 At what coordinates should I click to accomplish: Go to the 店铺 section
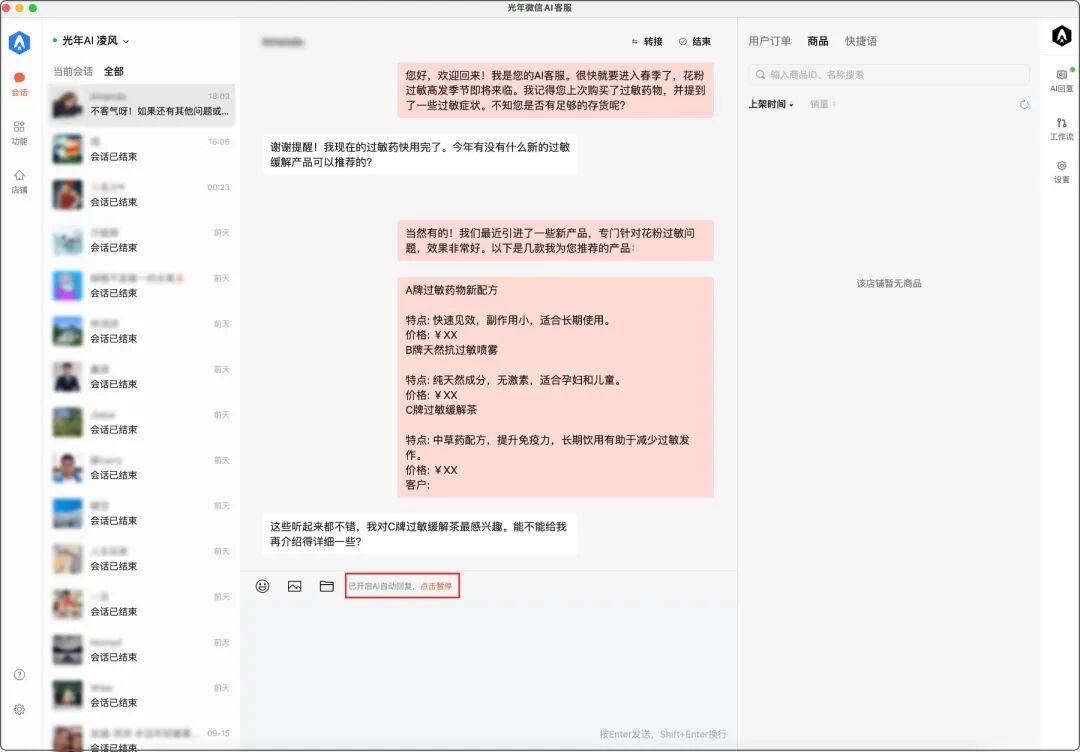pyautogui.click(x=19, y=182)
